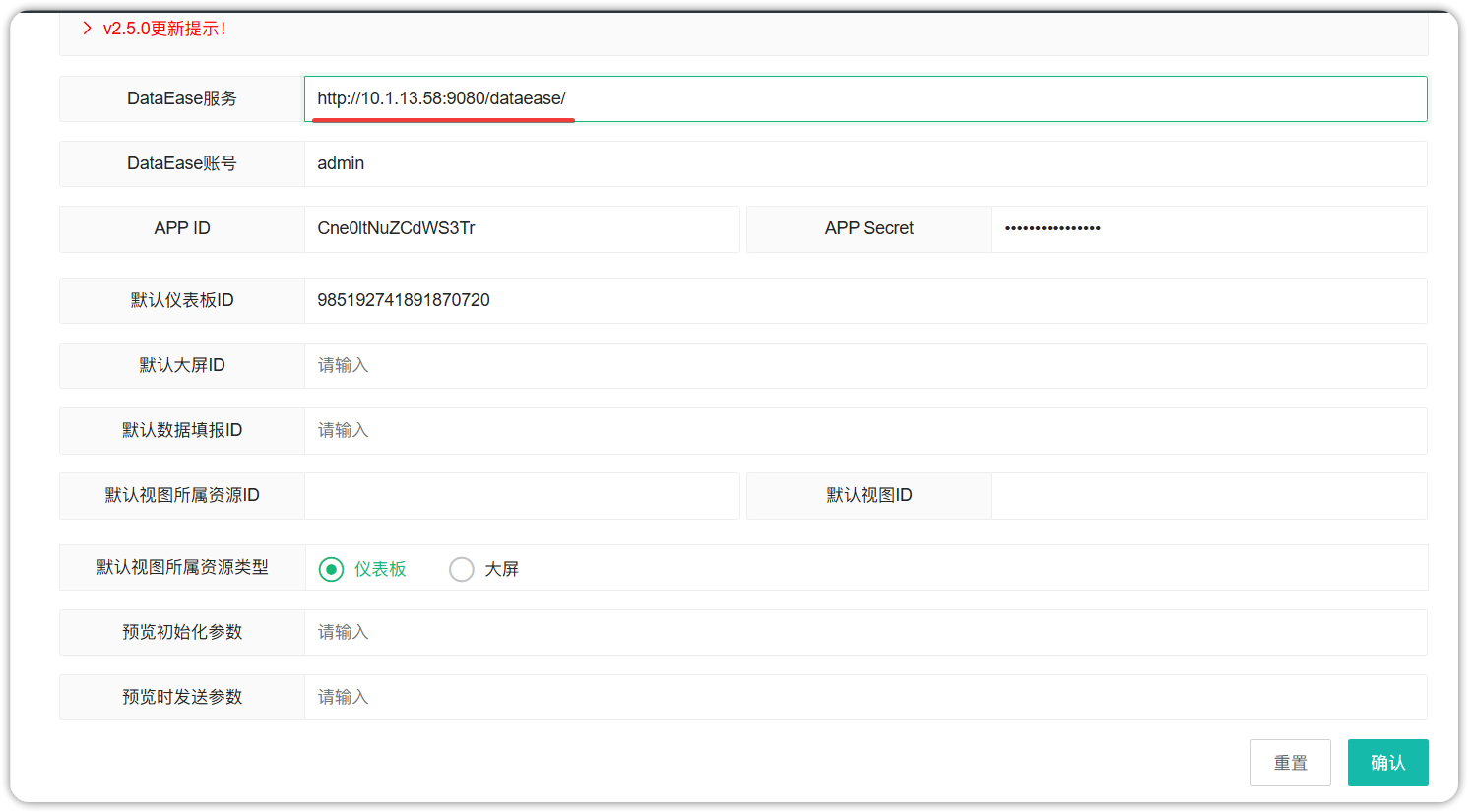Click the red v2.5.0更新提示! text

164,29
